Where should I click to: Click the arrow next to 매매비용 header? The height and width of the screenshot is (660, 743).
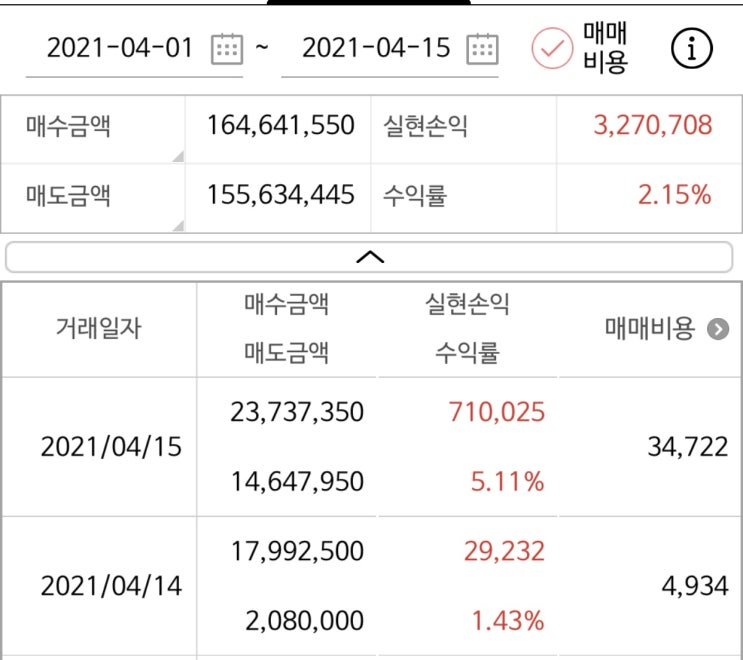(x=718, y=329)
